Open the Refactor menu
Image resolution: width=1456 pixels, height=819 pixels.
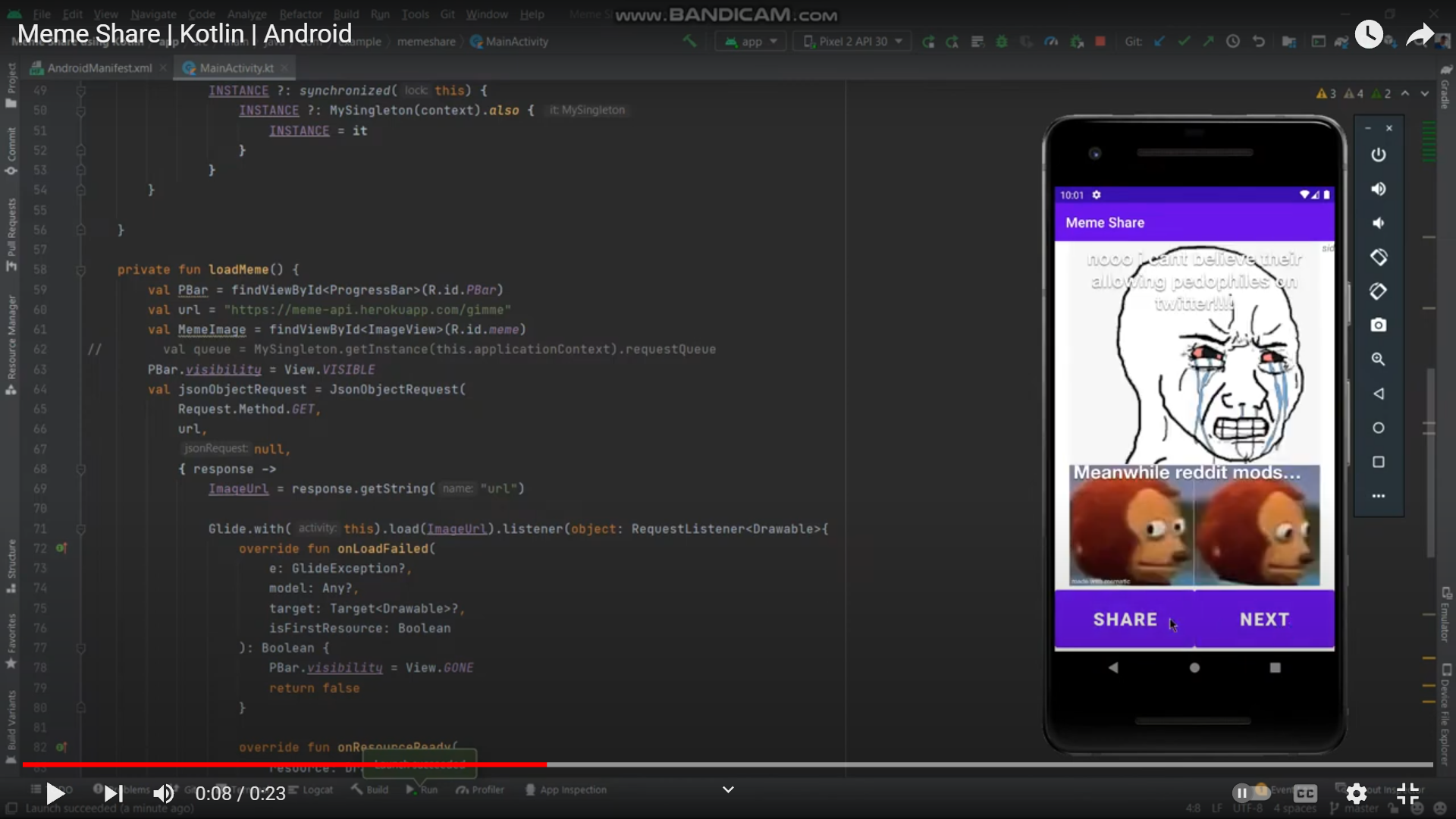click(300, 14)
